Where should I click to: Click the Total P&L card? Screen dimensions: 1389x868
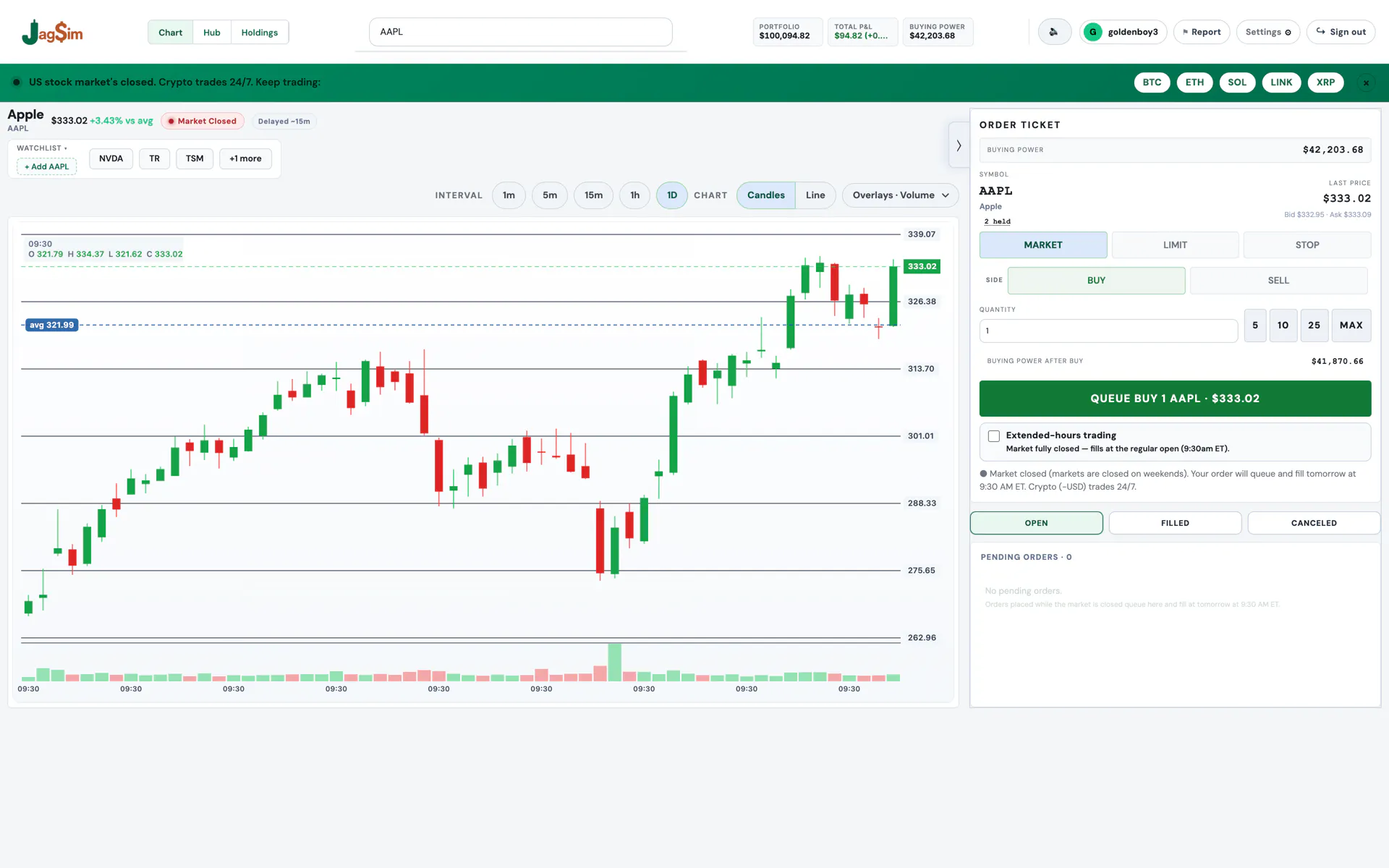862,32
